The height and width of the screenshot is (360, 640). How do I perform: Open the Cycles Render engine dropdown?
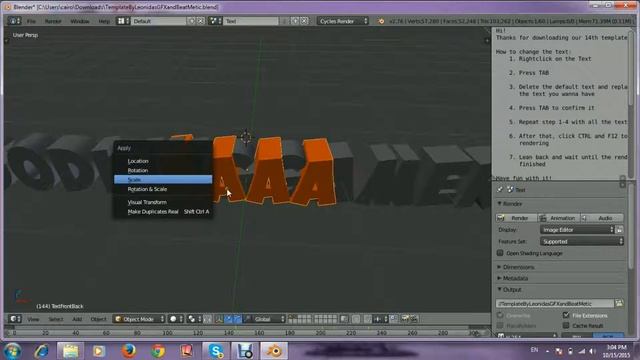tap(343, 21)
